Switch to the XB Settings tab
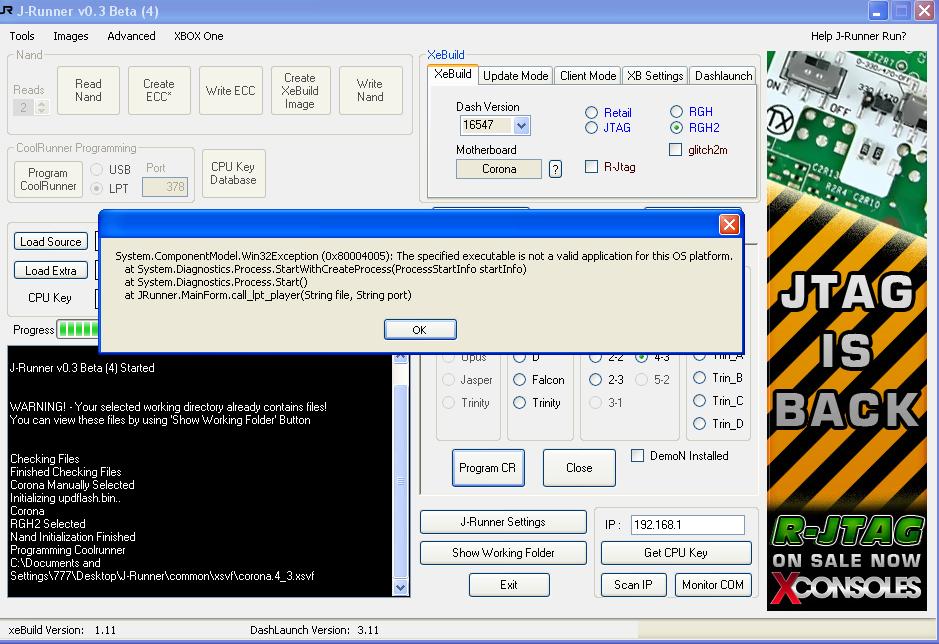 click(x=655, y=75)
